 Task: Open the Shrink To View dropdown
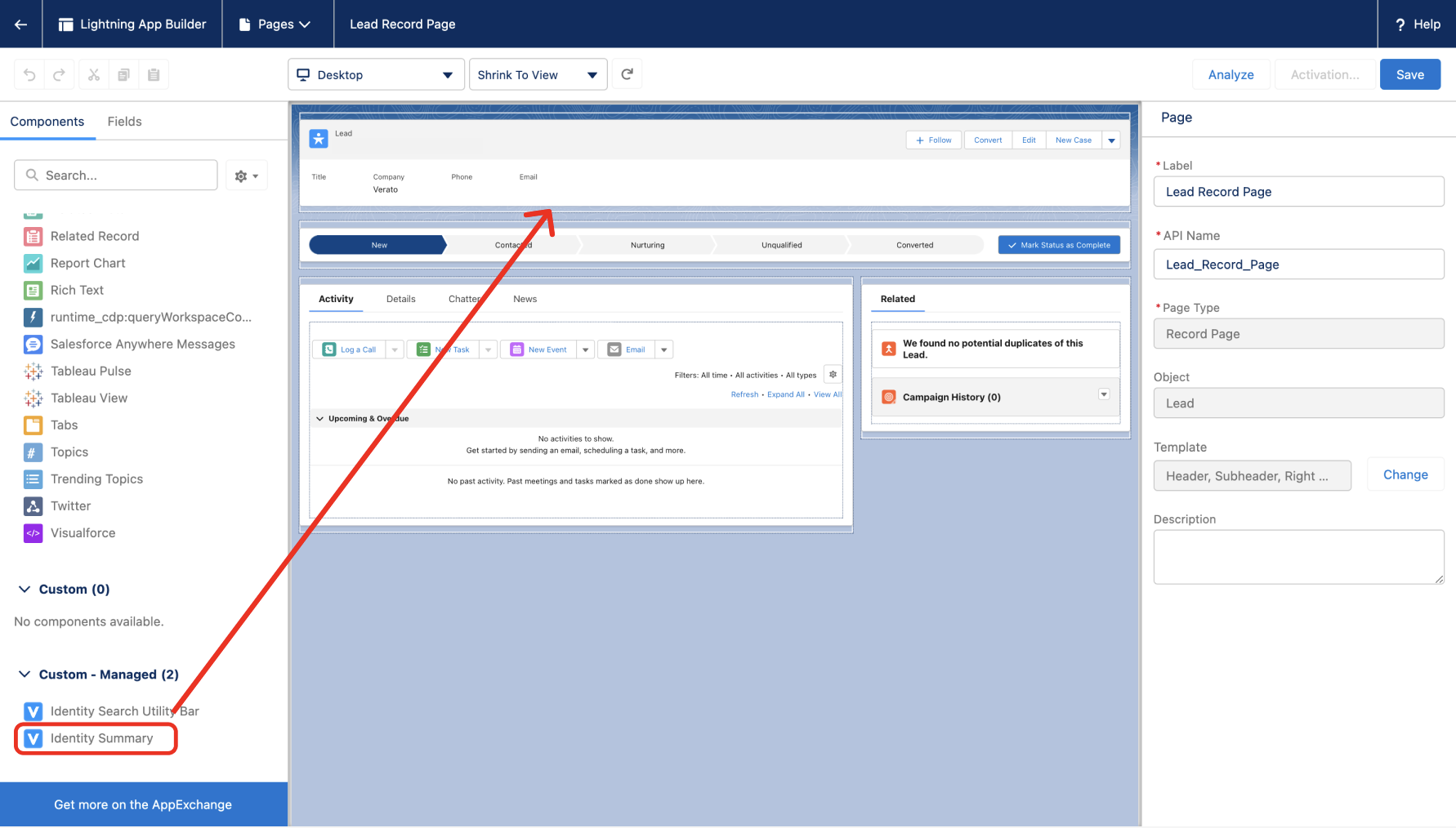pyautogui.click(x=538, y=74)
